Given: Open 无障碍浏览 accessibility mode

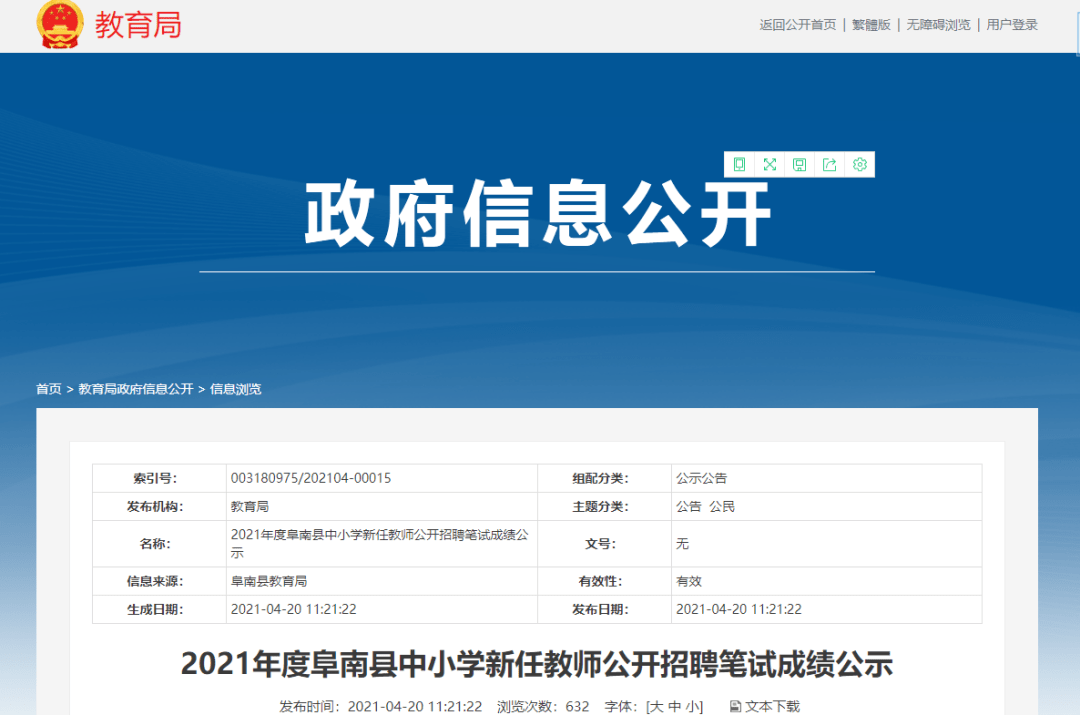Looking at the screenshot, I should 938,25.
